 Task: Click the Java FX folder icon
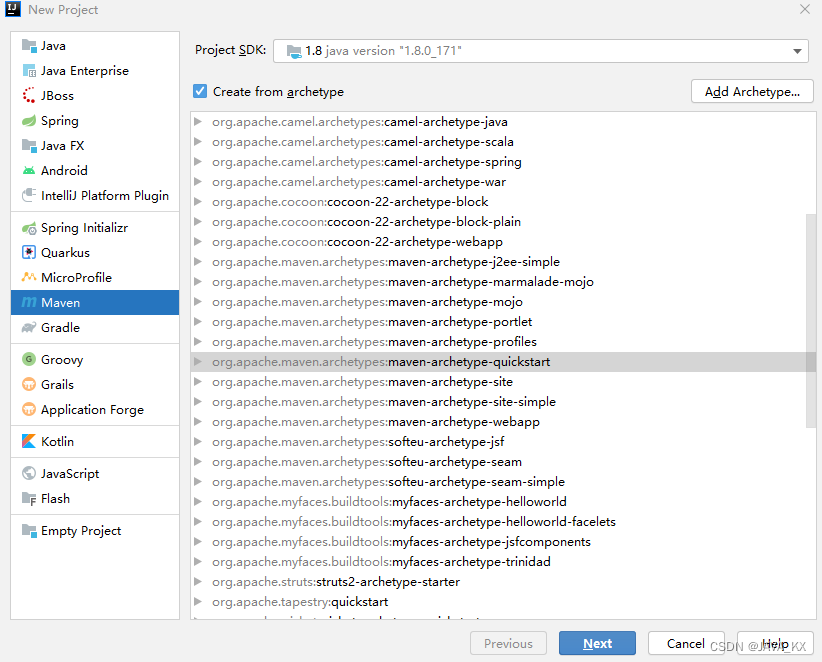pyautogui.click(x=29, y=145)
